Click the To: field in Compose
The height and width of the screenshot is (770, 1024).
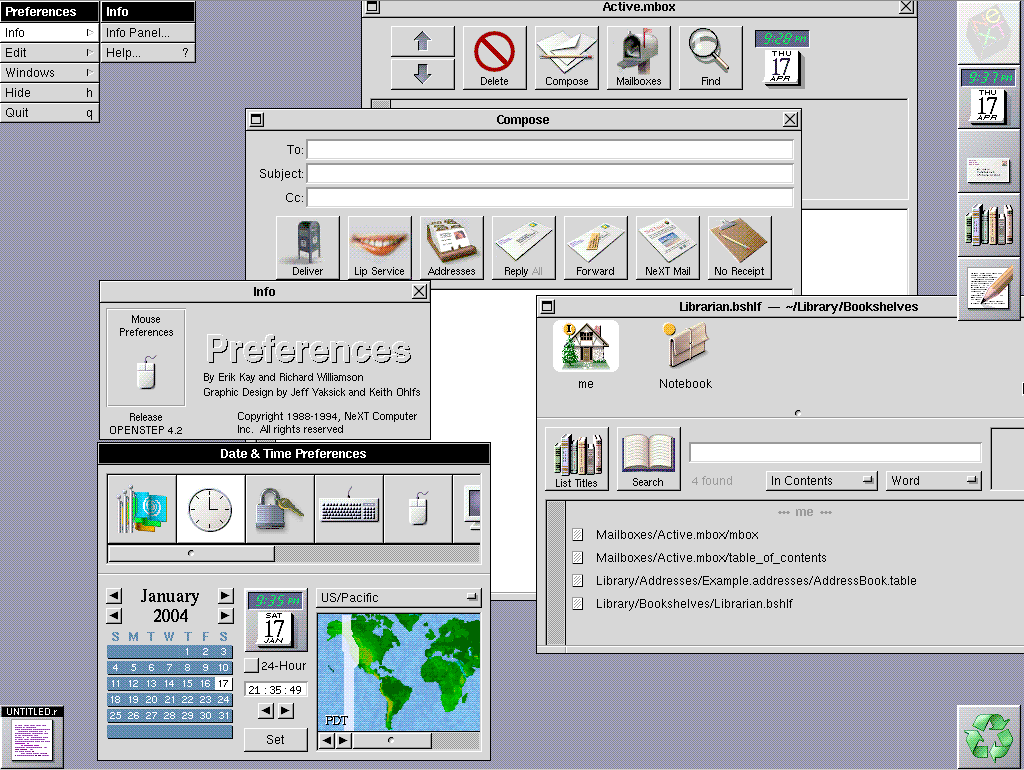pyautogui.click(x=550, y=150)
